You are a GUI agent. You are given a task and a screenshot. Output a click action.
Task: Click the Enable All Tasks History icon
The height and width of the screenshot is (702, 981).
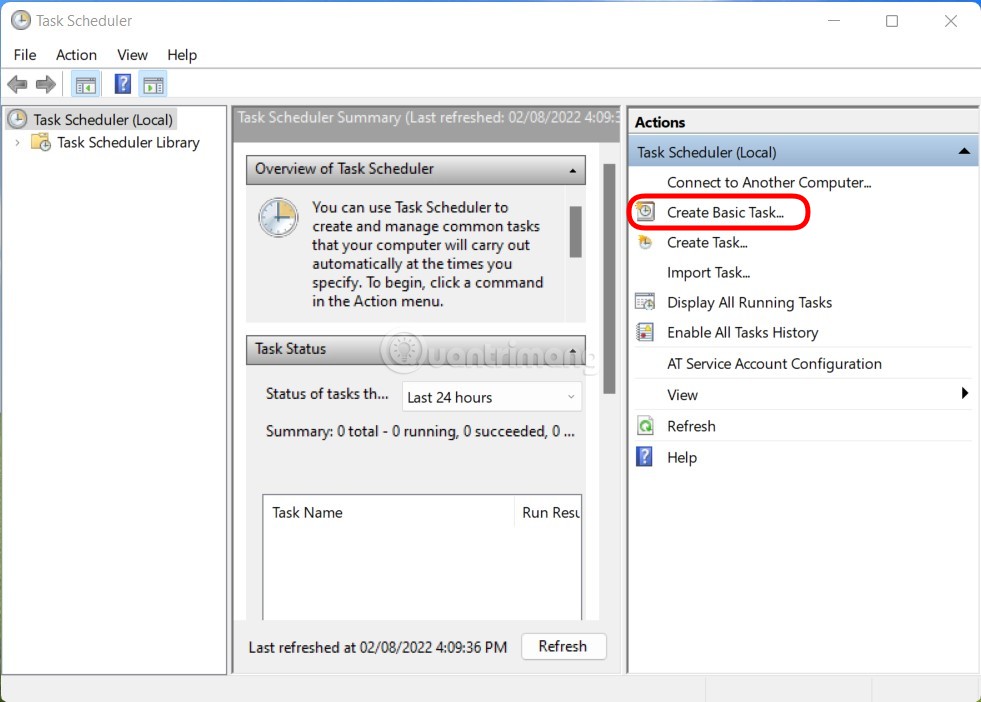point(645,332)
